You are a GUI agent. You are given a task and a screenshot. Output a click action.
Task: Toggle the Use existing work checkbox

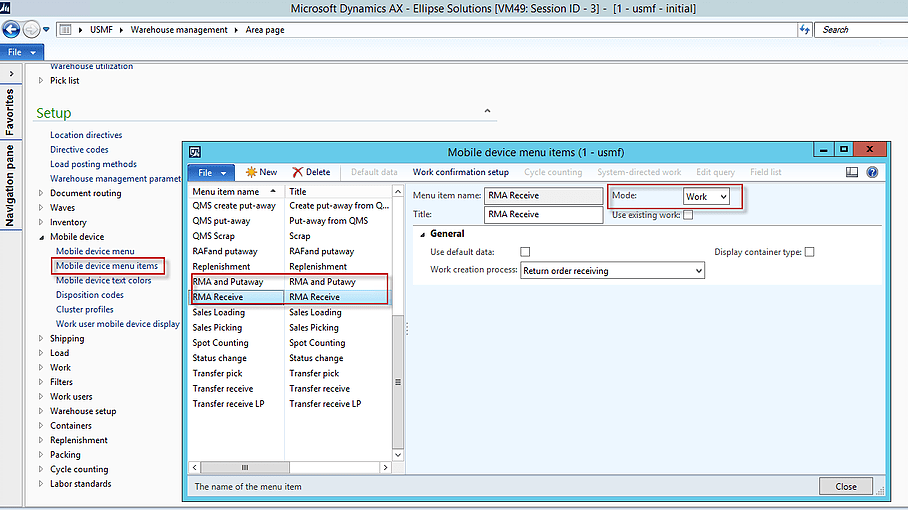(x=688, y=215)
